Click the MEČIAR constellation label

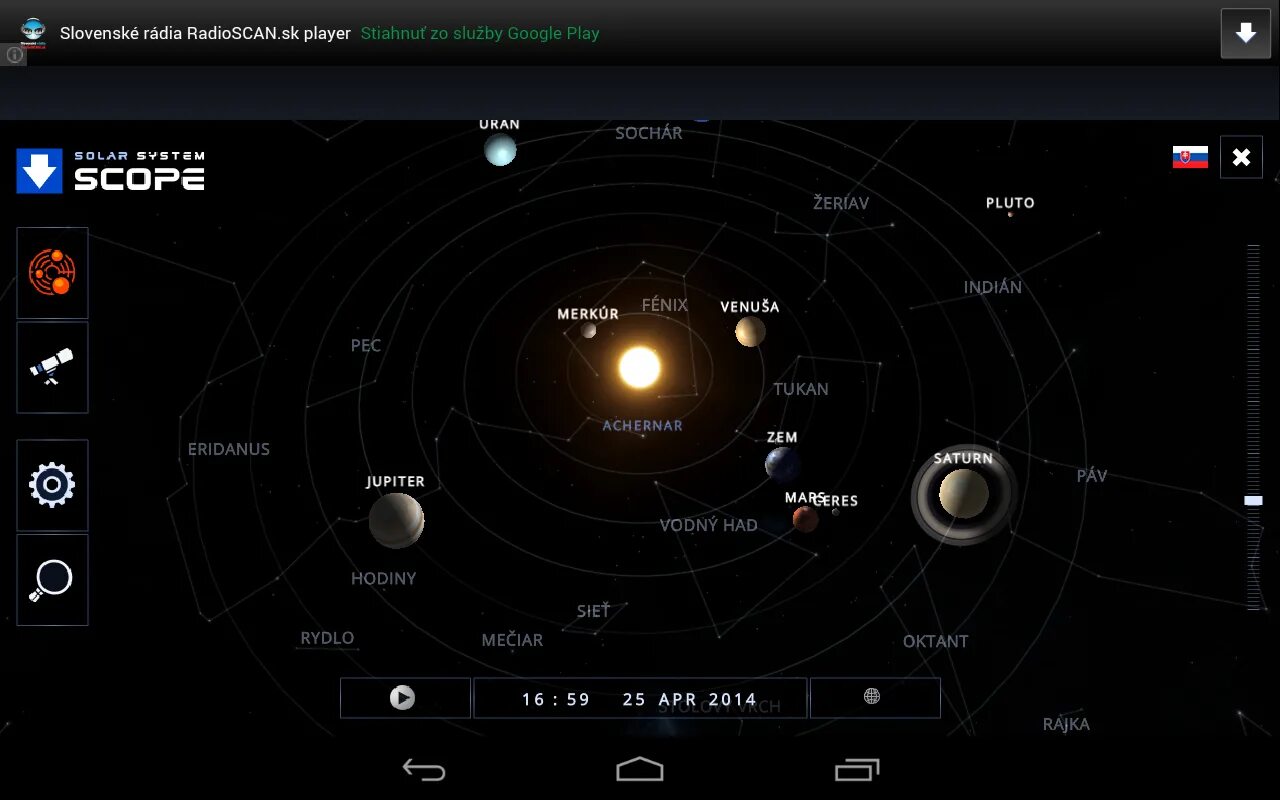513,639
